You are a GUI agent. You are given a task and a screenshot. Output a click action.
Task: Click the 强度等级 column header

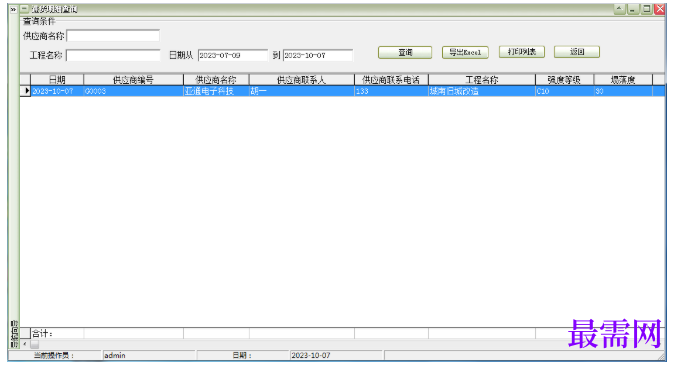tap(564, 80)
